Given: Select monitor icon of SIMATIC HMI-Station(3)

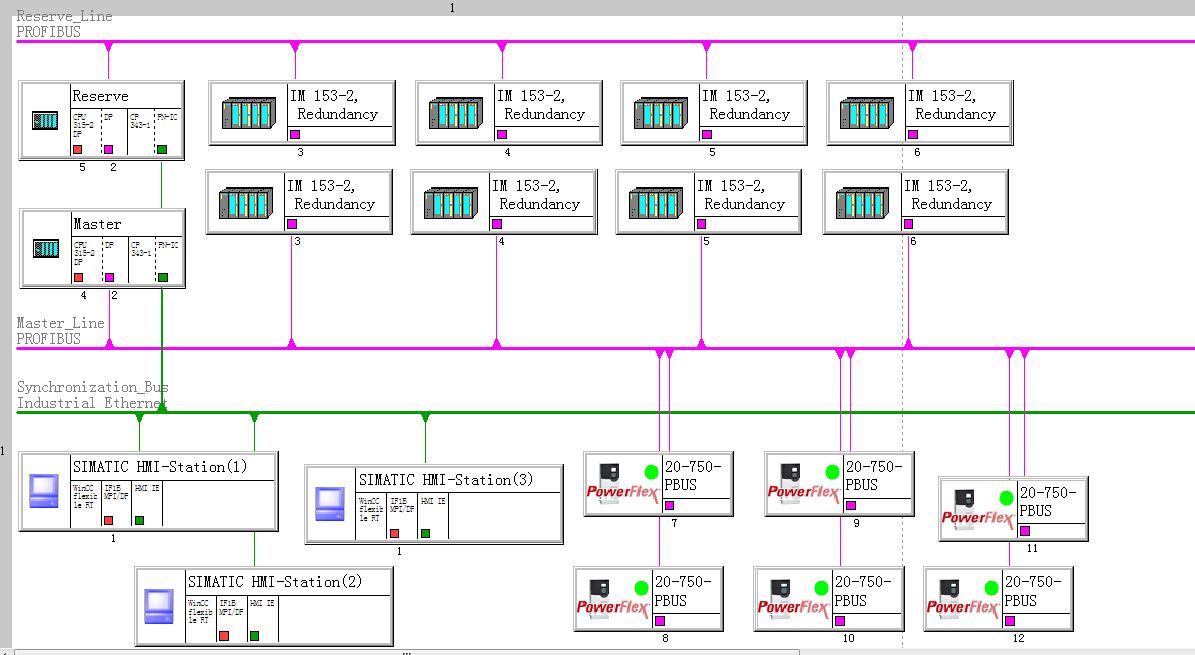Looking at the screenshot, I should [x=330, y=504].
